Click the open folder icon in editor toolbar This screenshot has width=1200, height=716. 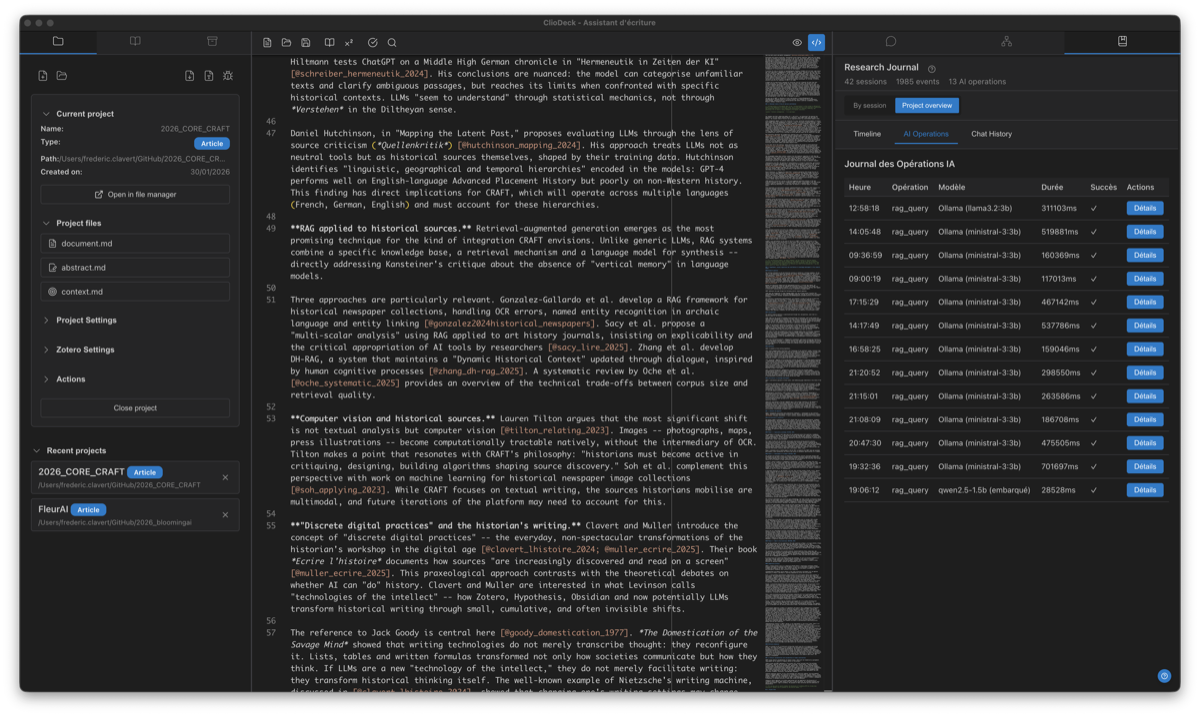pos(286,43)
